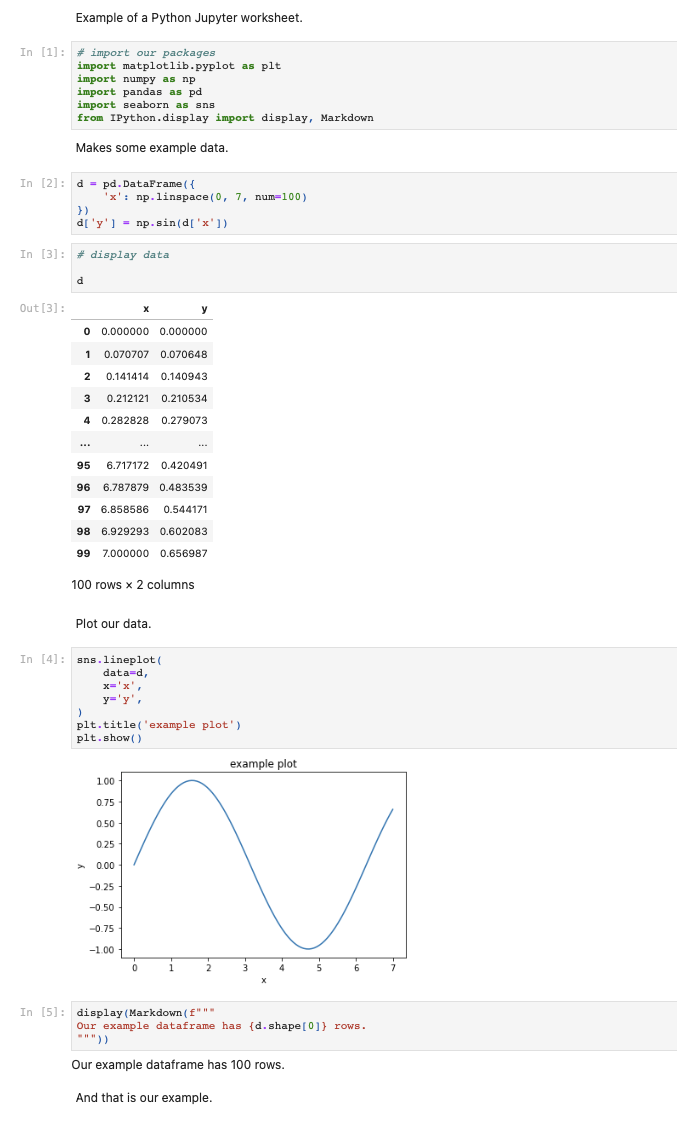Click the d['y'] = np.sin(d['x']) line
The width and height of the screenshot is (677, 1131).
click(x=152, y=223)
